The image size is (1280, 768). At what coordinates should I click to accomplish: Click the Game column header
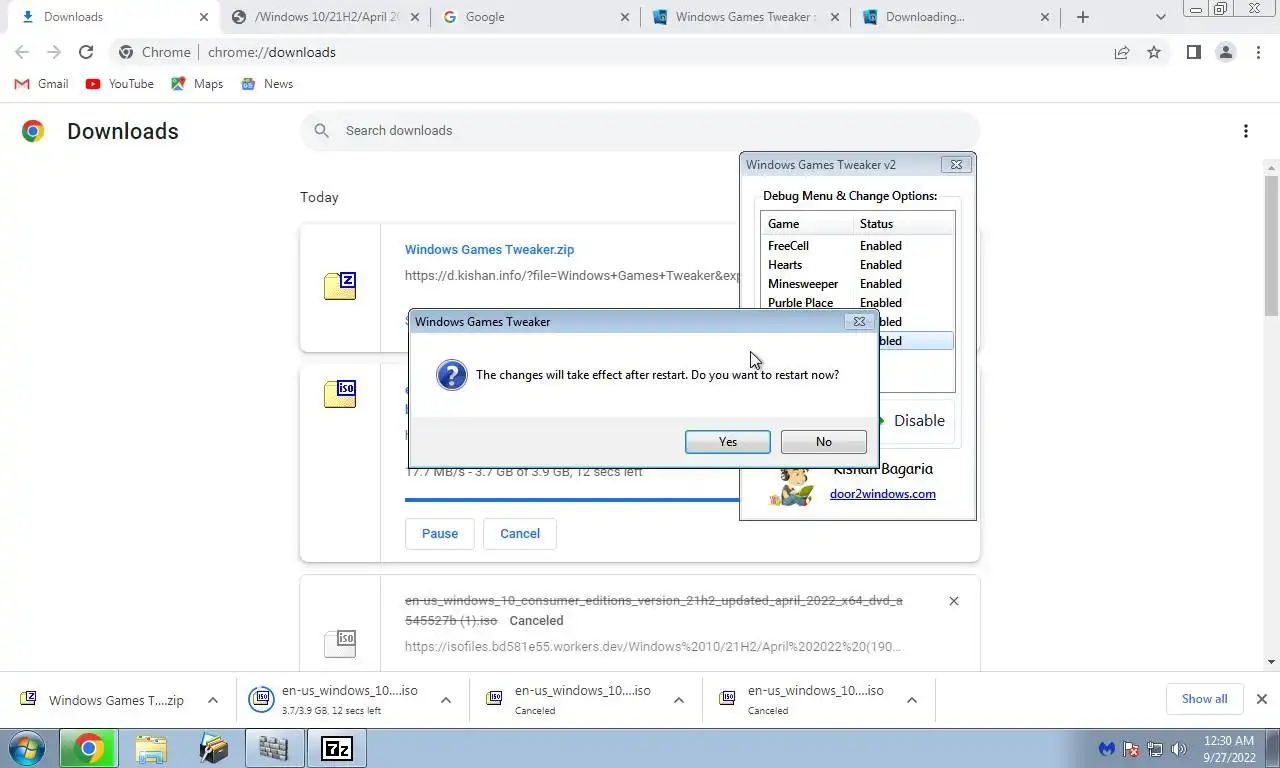(807, 223)
